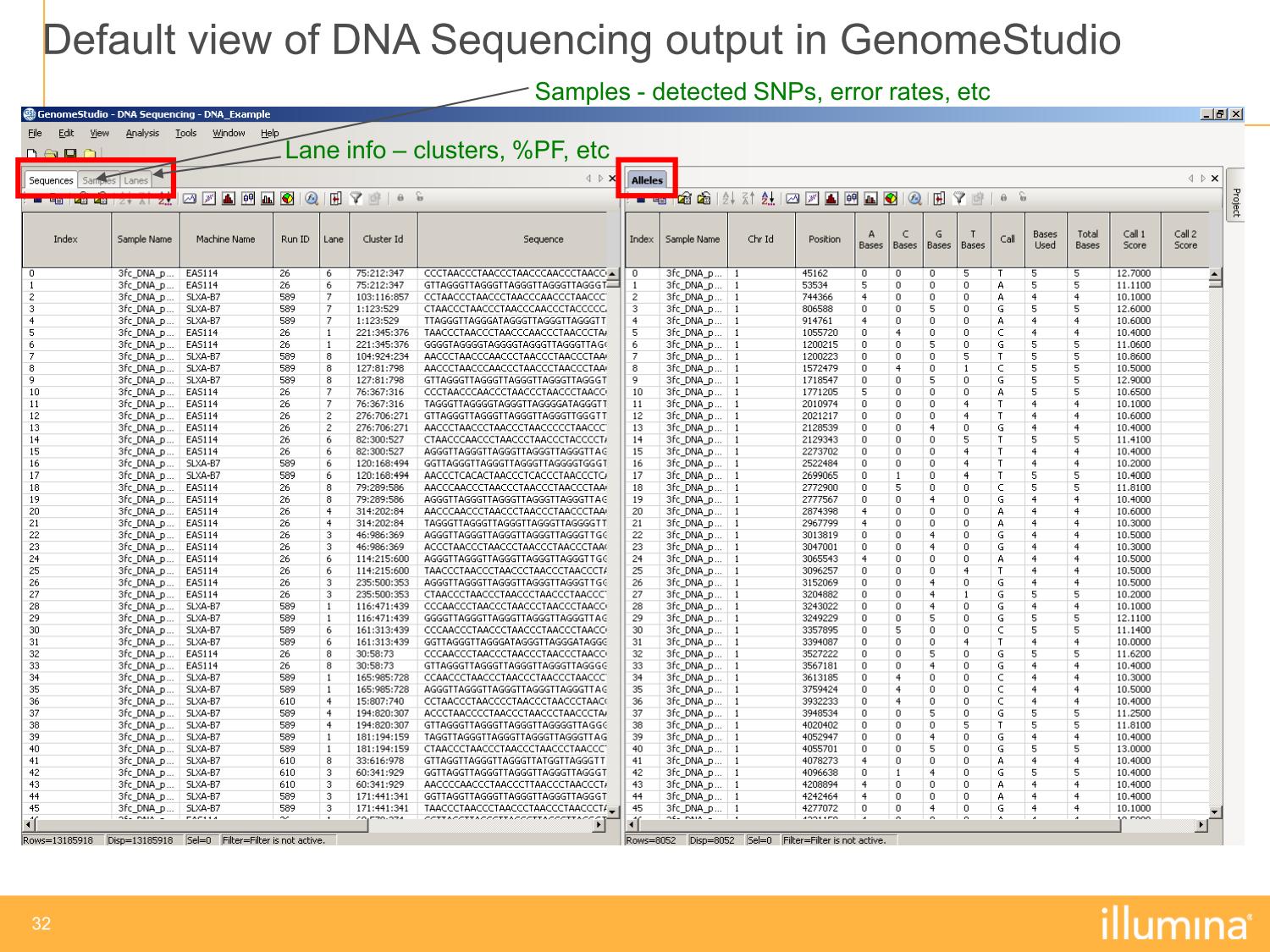Viewport: 1270px width, 952px height.
Task: Open pie chart icon in Sequences toolbar
Action: click(x=287, y=198)
